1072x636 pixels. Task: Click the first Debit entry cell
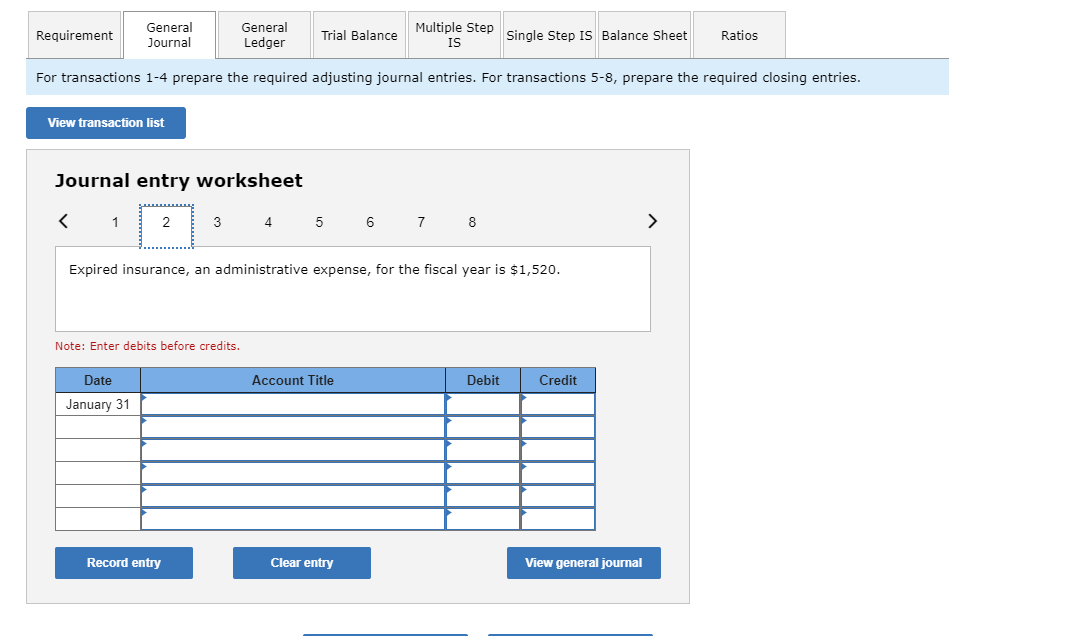tap(483, 404)
